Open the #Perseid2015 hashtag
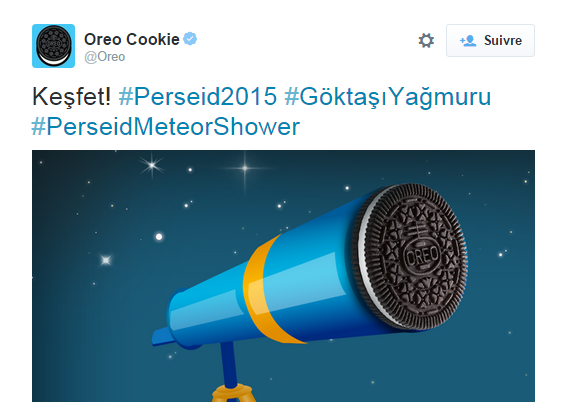 coord(198,97)
